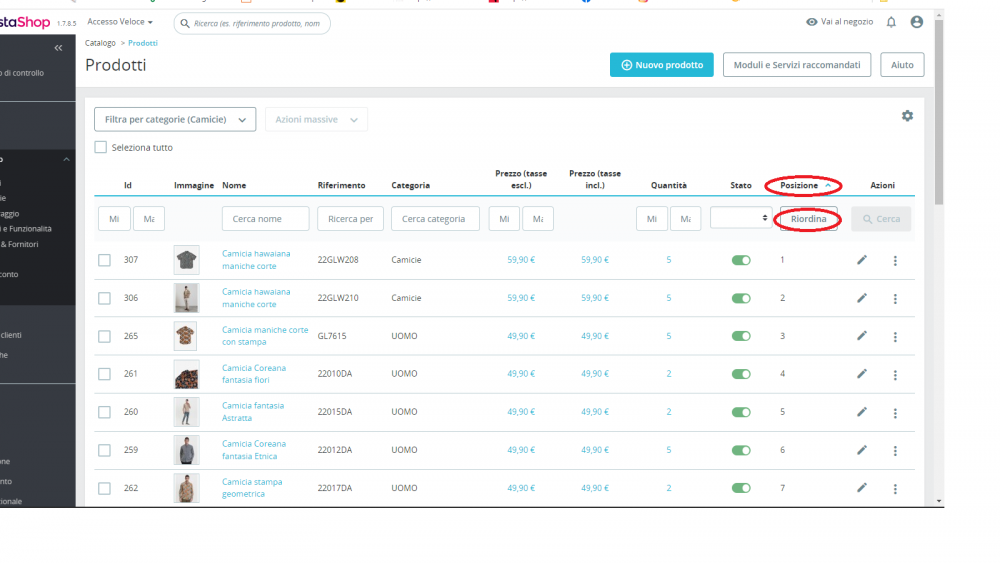Click thumbnail of product 265
This screenshot has width=1000, height=563.
(186, 336)
